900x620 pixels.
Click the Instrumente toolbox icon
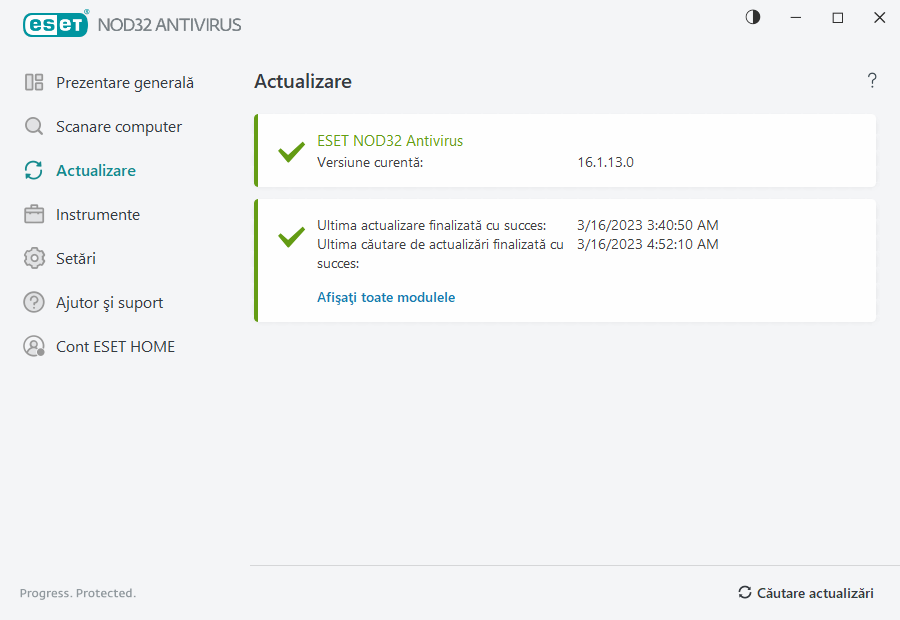34,215
